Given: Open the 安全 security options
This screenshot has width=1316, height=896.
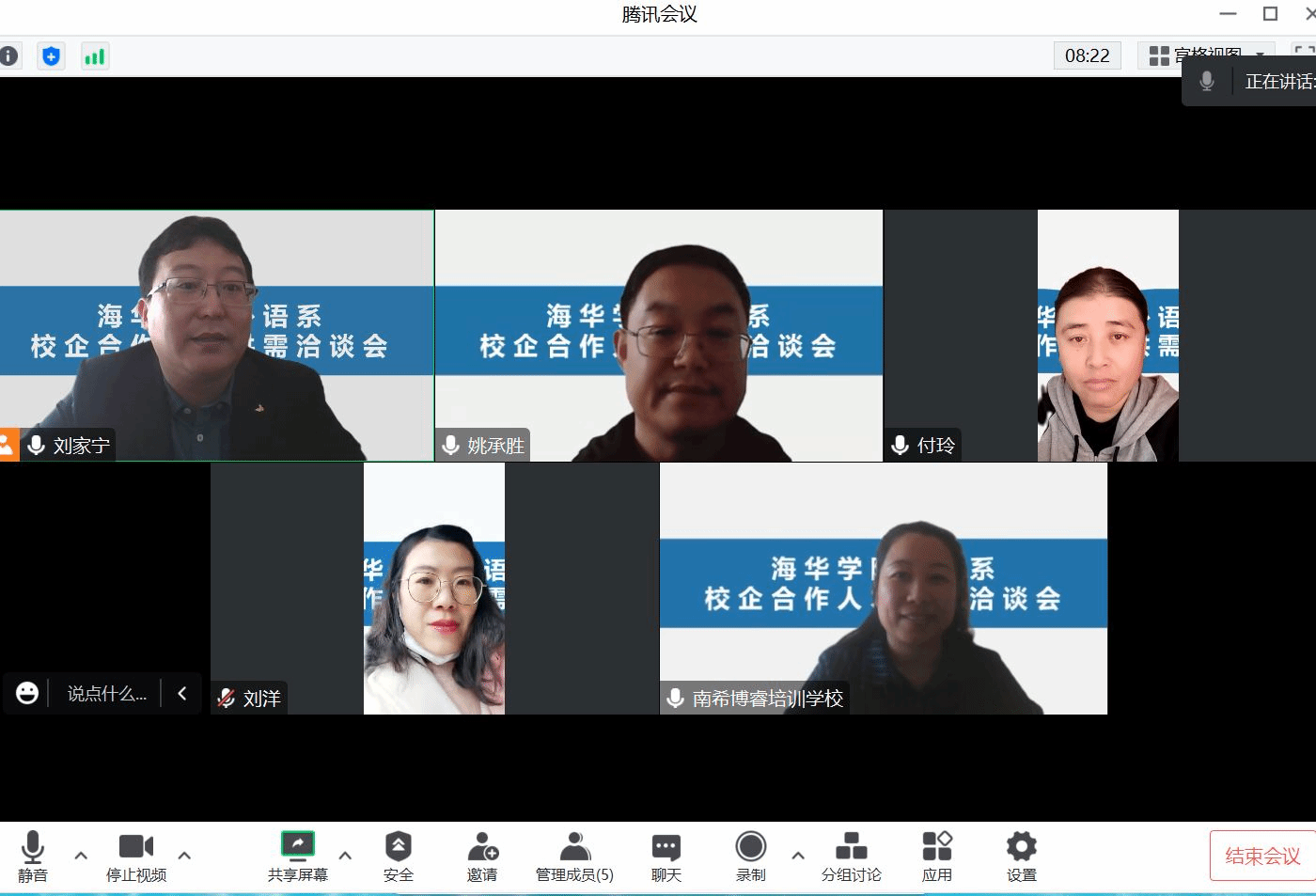Looking at the screenshot, I should (398, 856).
